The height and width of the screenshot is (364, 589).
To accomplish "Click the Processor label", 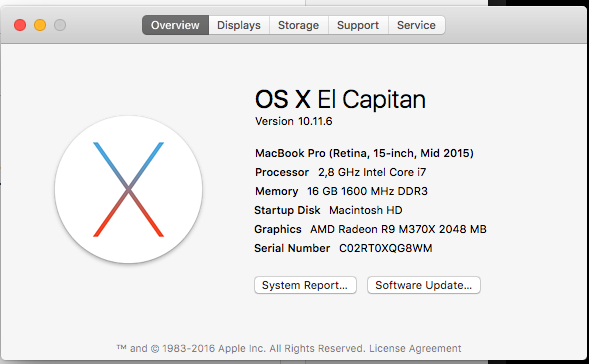I will click(x=282, y=172).
